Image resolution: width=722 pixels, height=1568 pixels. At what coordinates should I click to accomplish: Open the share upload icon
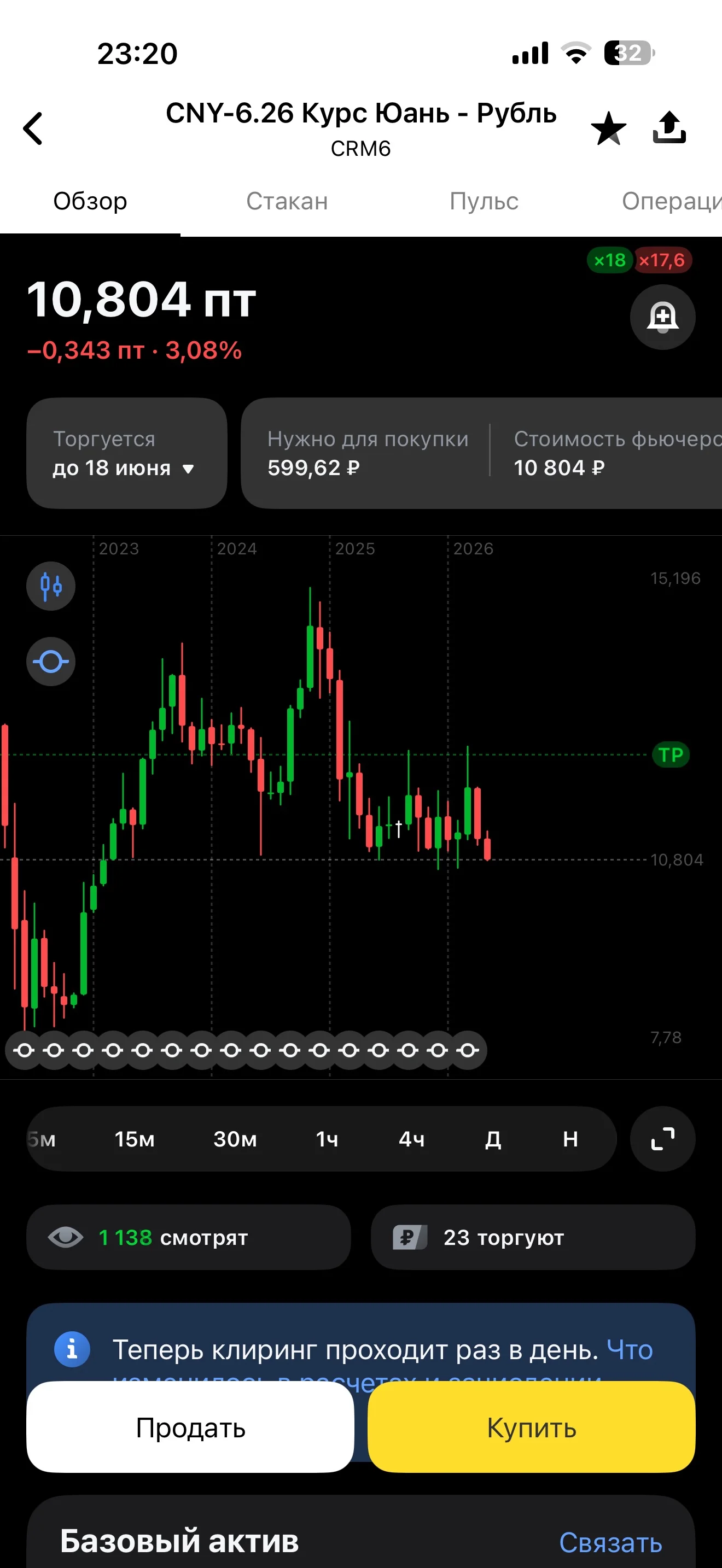coord(669,127)
